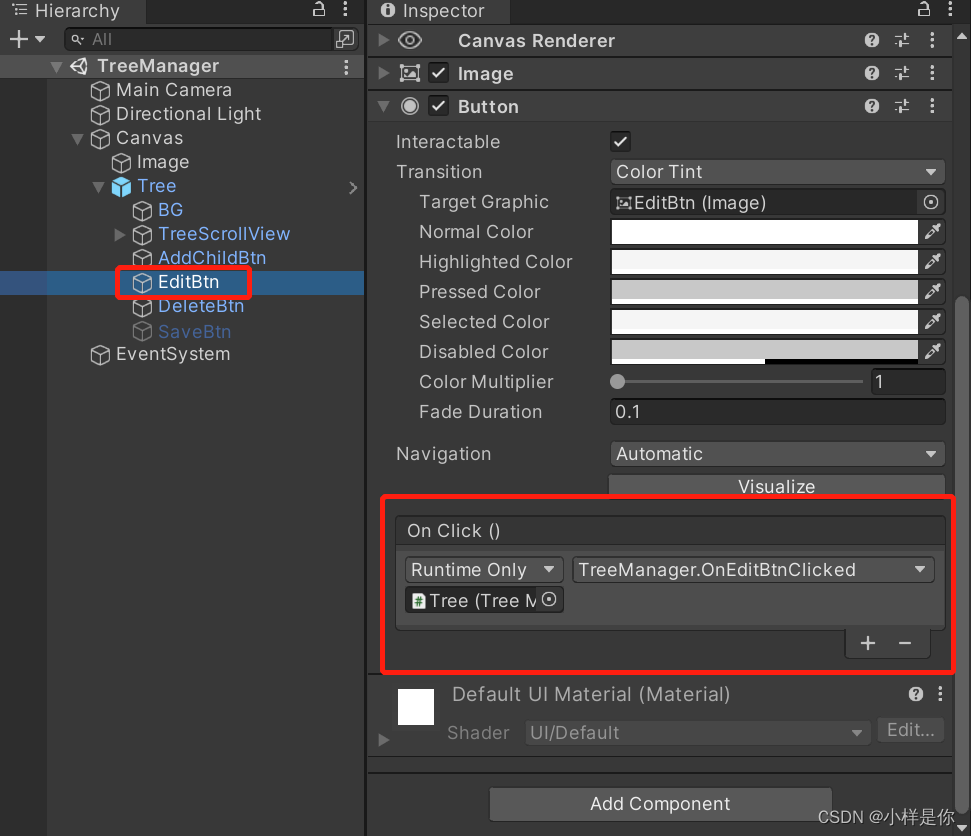Disable the Image component checkbox
Screen dimensions: 971x836
pyautogui.click(x=438, y=73)
